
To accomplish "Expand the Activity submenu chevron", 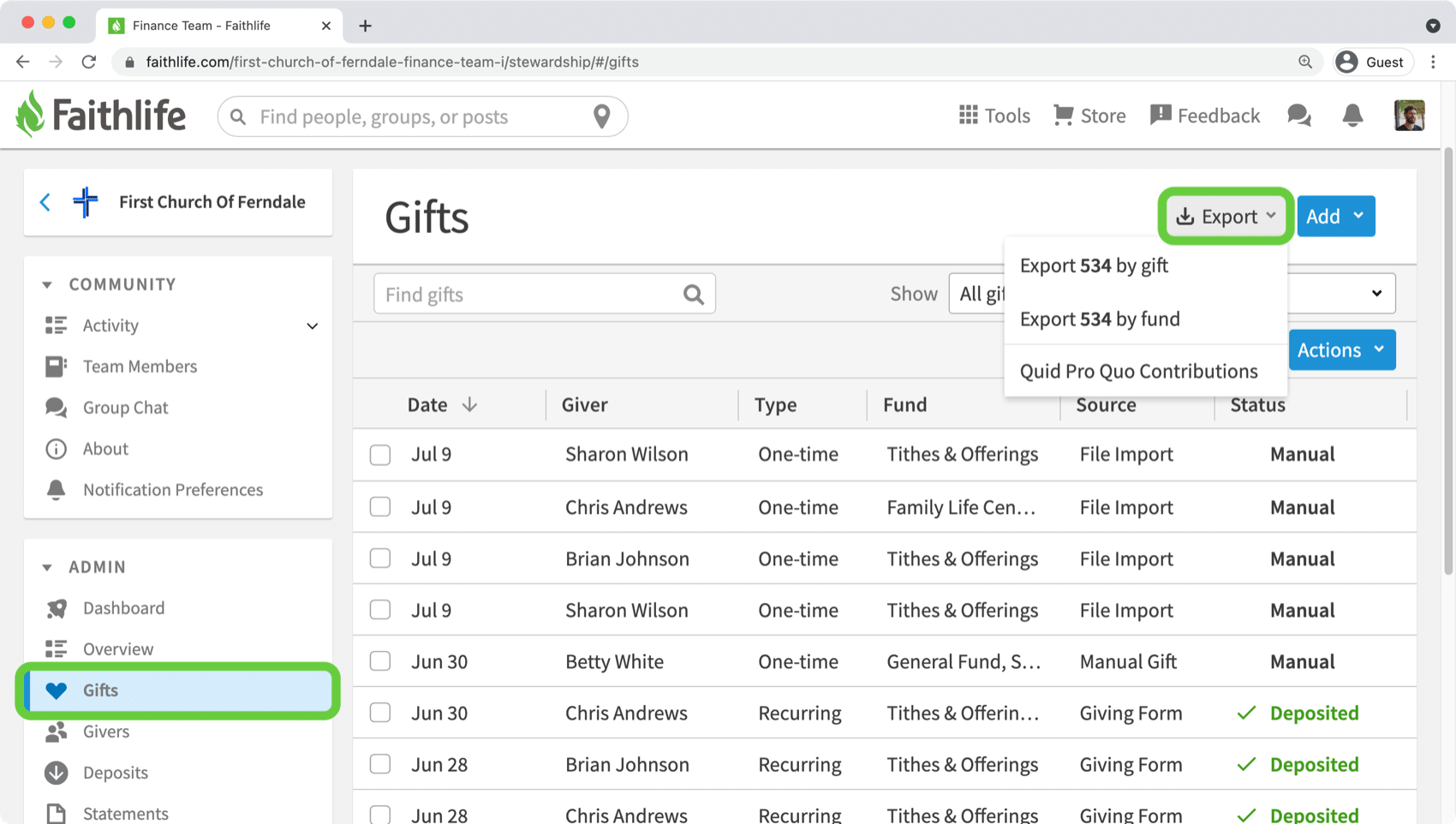I will (x=313, y=325).
